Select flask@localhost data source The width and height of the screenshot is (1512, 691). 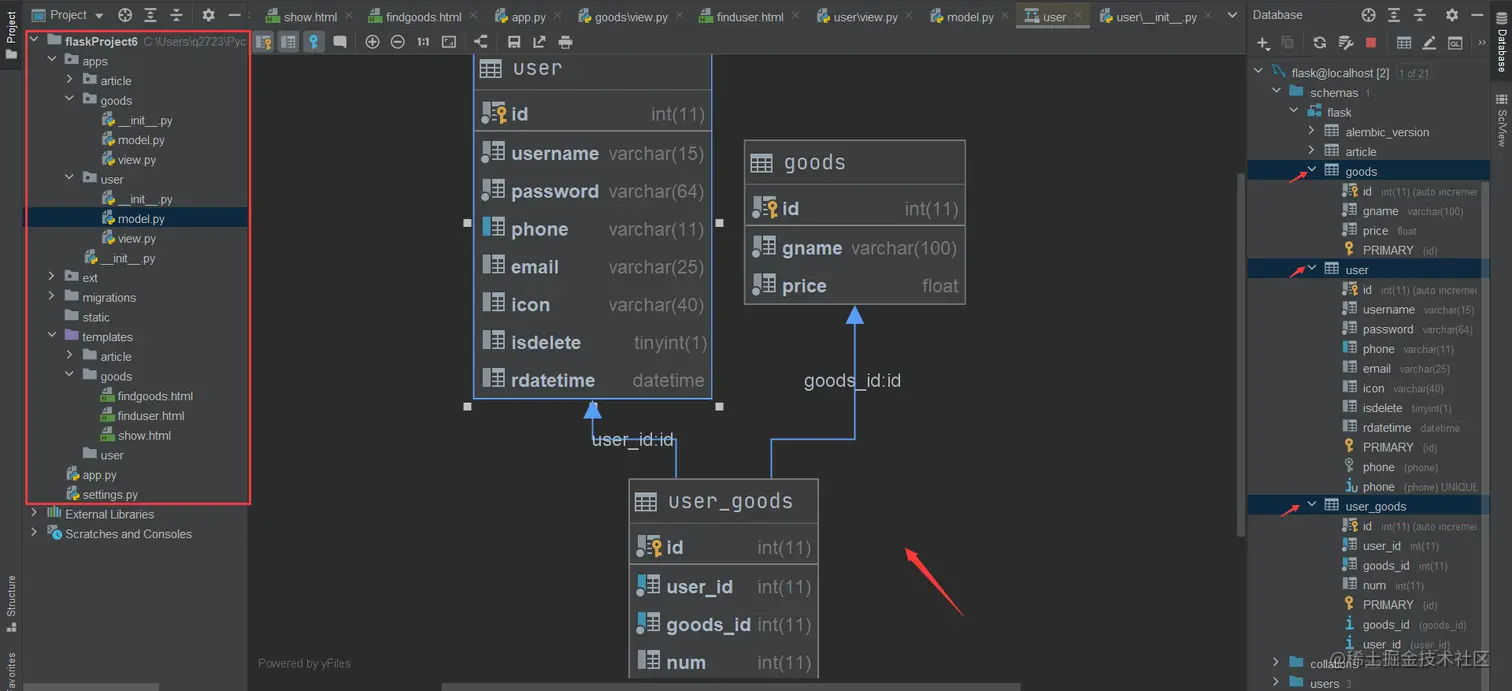[x=1340, y=72]
